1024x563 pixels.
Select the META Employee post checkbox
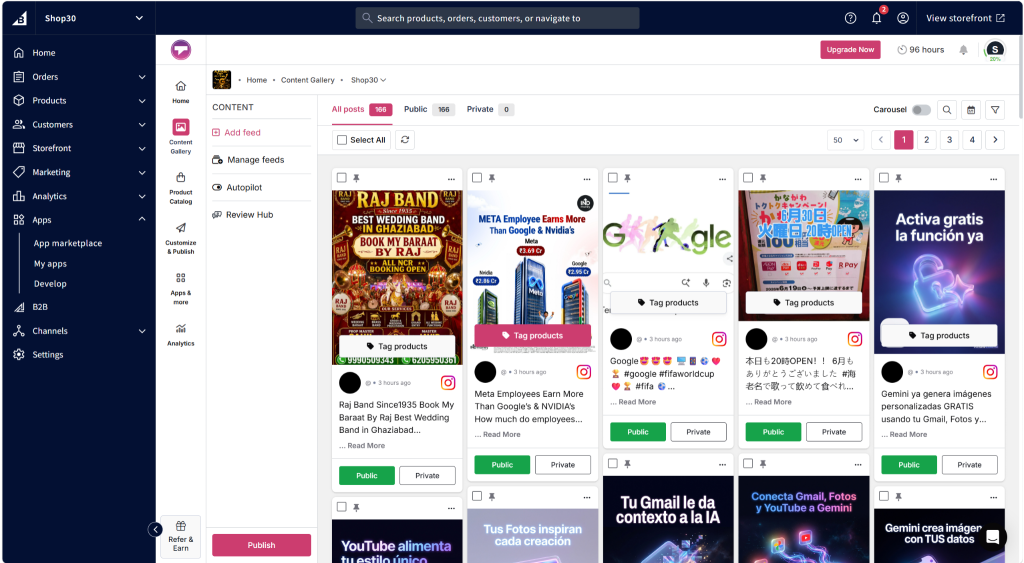point(477,178)
